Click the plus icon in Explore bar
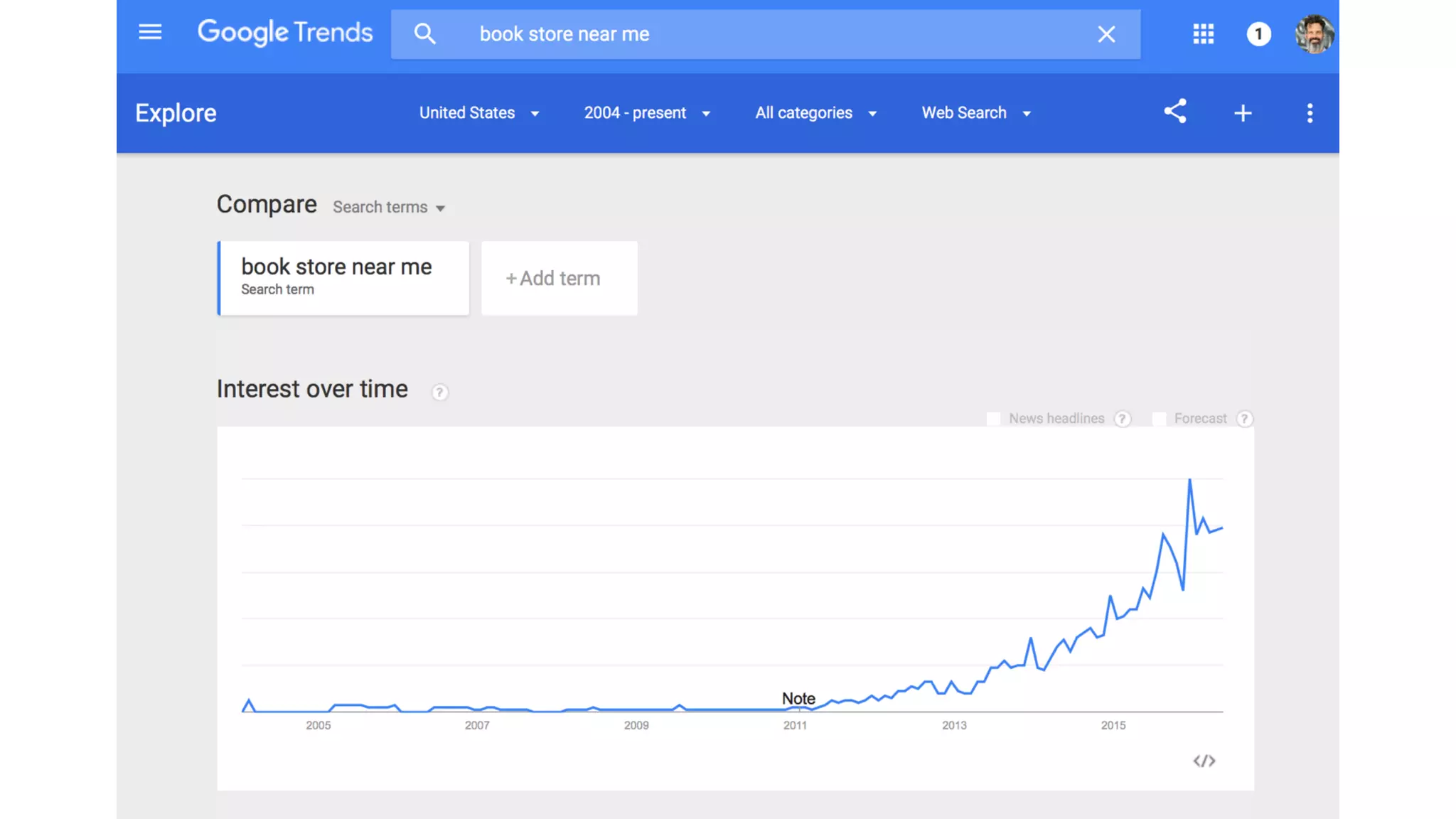This screenshot has width=1456, height=819. [x=1243, y=113]
